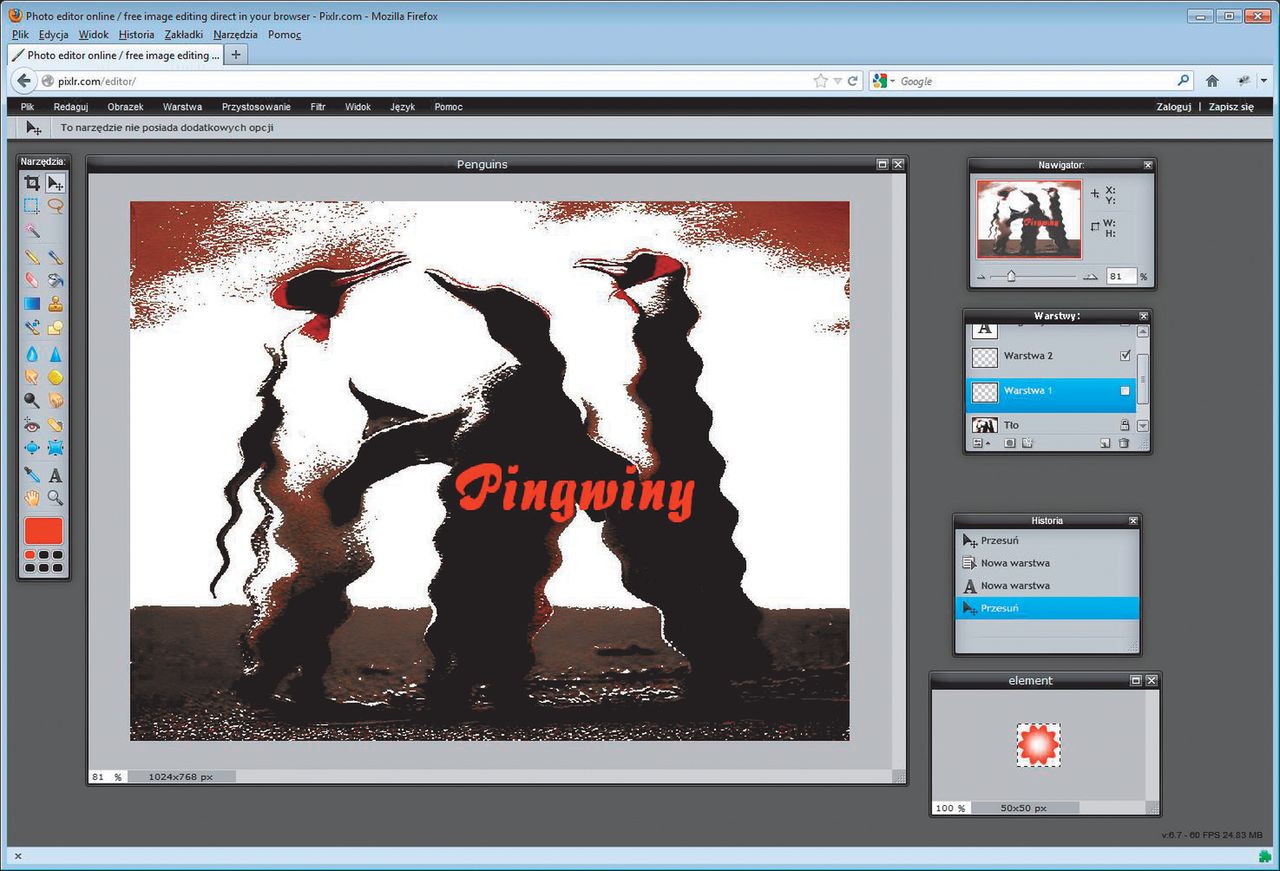Select the Pinch tool
Viewport: 1280px width, 871px height.
coord(56,448)
